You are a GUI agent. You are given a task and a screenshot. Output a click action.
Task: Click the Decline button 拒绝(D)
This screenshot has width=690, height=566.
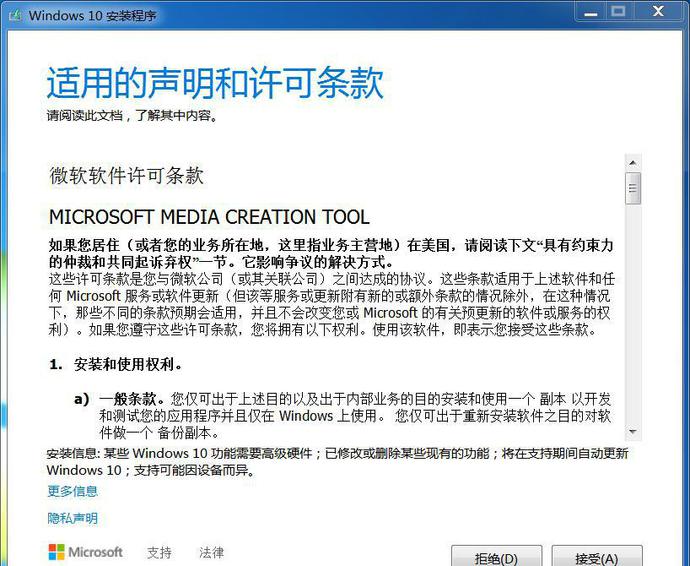coord(496,557)
